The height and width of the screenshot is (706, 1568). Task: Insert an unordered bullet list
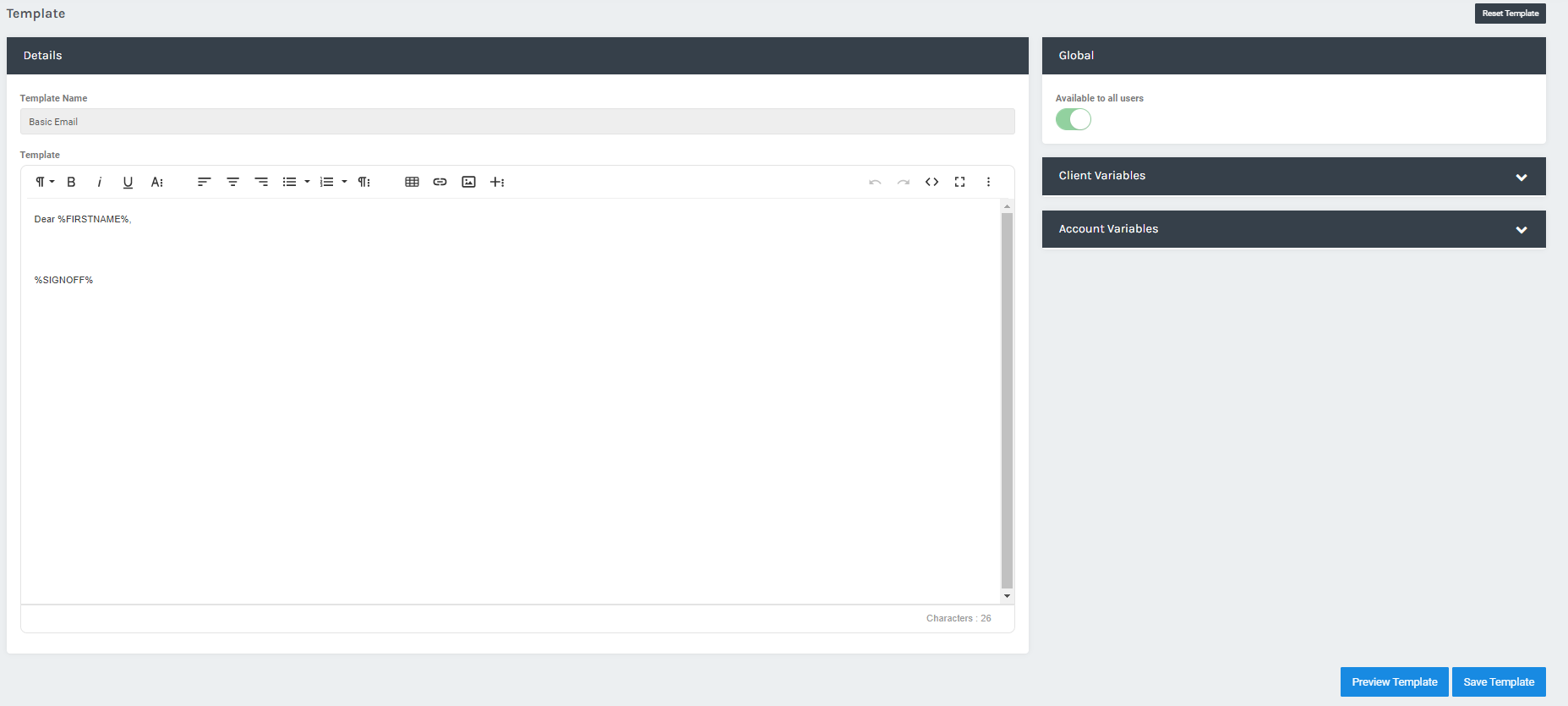click(289, 182)
